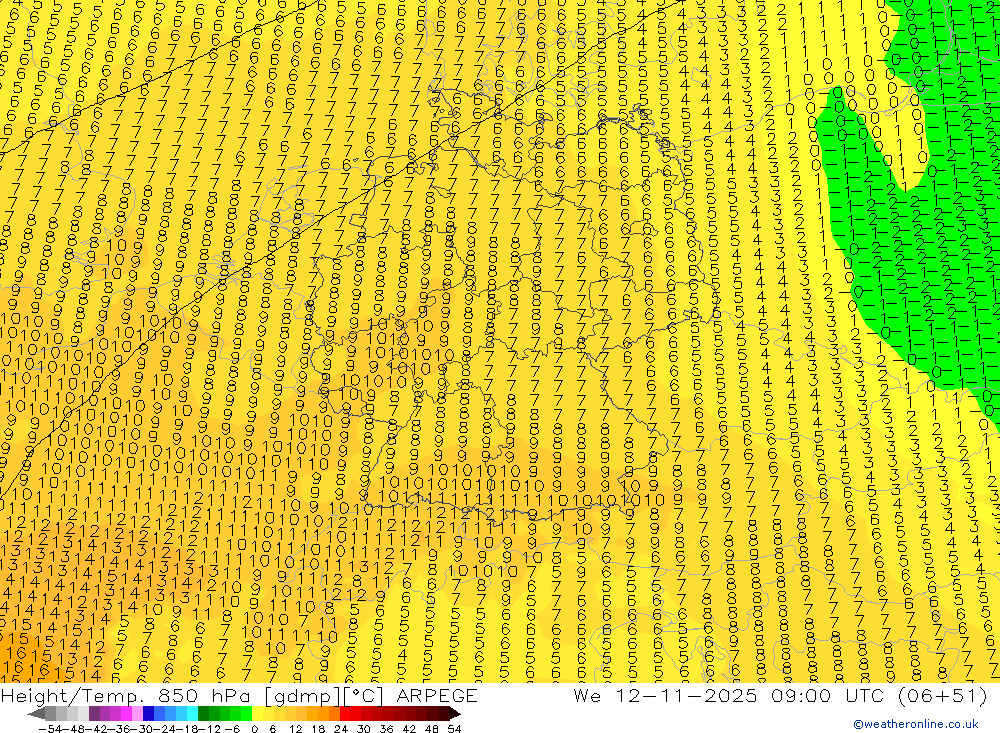The width and height of the screenshot is (1000, 733).
Task: Click the '36' legend tick label
Action: click(x=386, y=729)
